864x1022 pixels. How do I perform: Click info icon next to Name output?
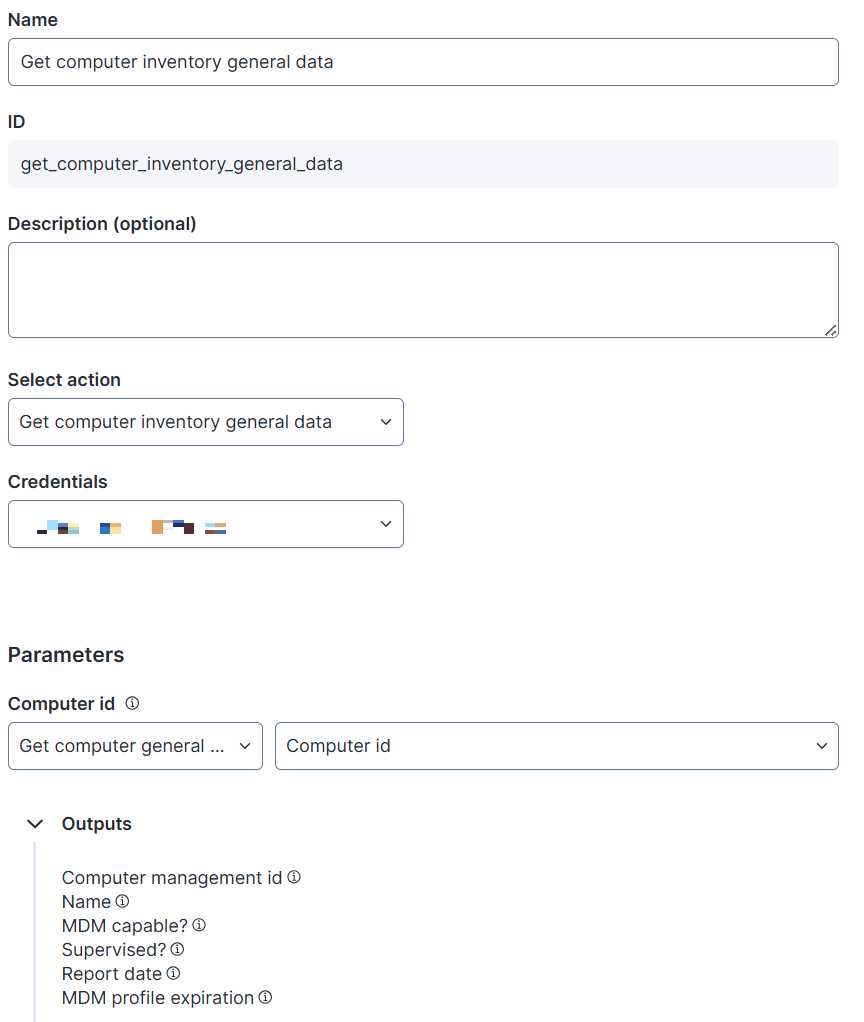pyautogui.click(x=122, y=901)
